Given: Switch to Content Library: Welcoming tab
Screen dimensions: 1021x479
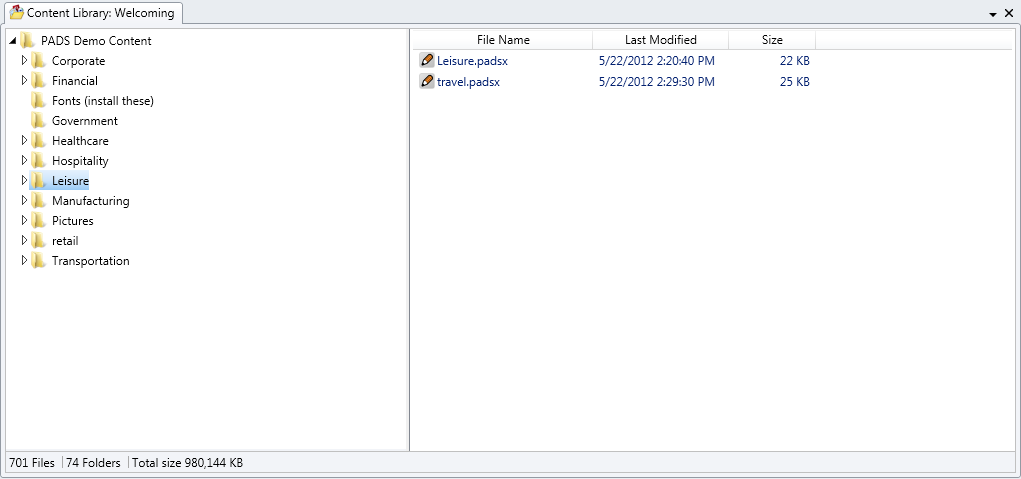Looking at the screenshot, I should click(100, 13).
